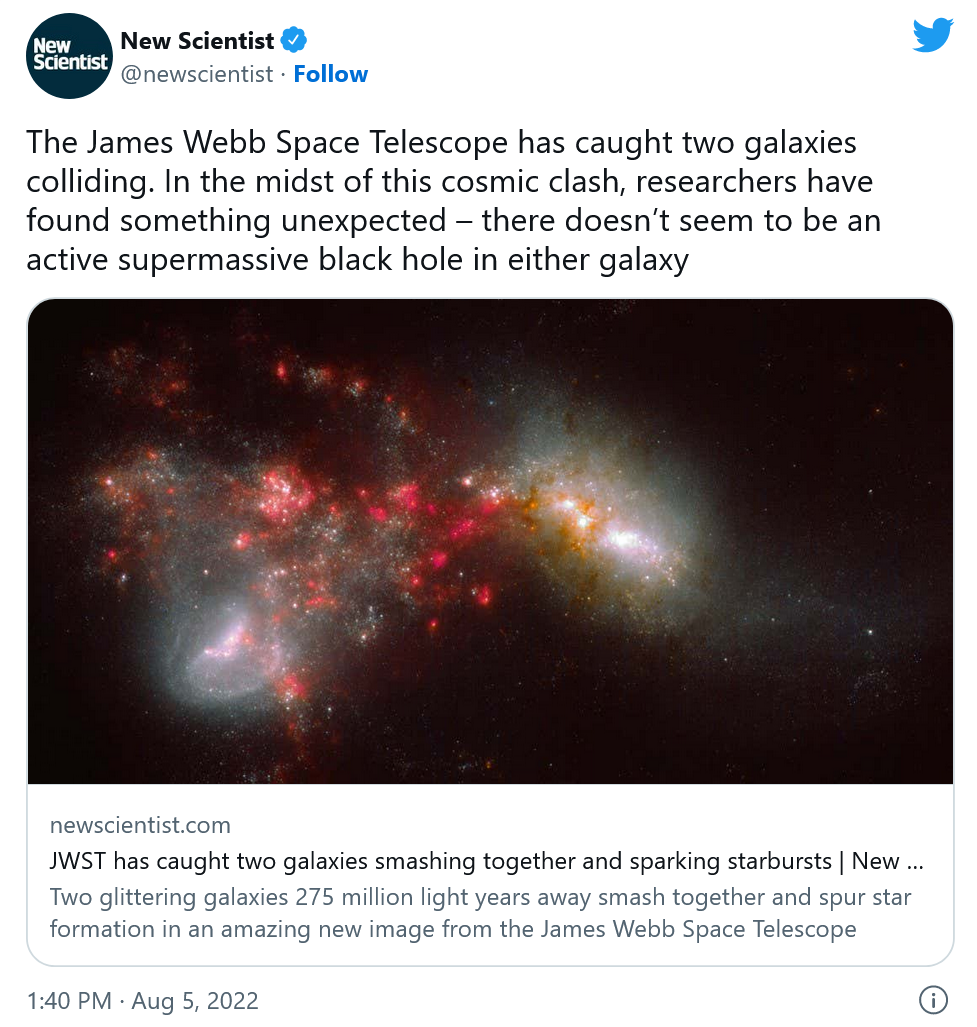Follow the New Scientist account
977x1027 pixels.
(330, 74)
